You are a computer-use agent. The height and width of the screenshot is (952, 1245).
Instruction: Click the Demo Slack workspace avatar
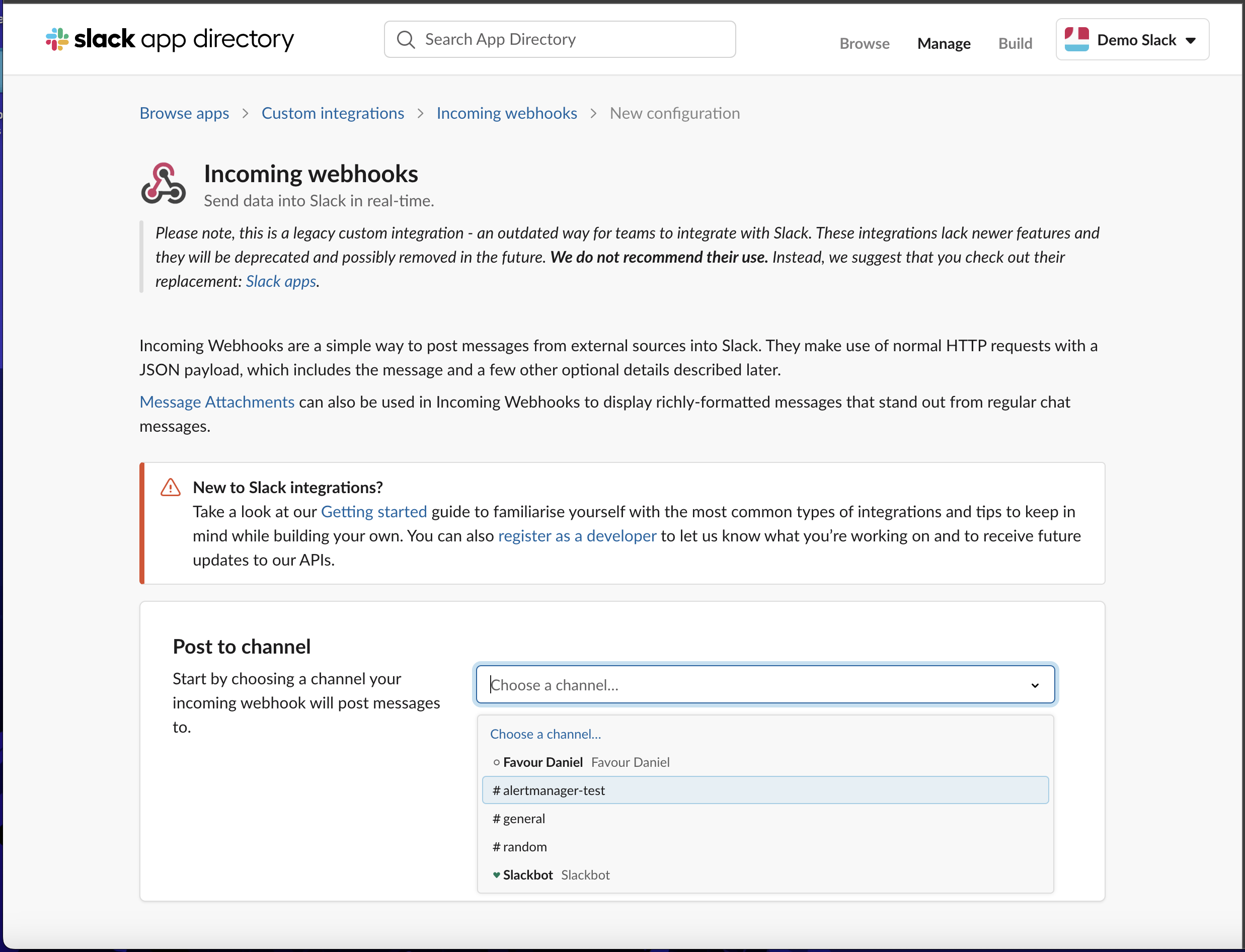tap(1076, 40)
